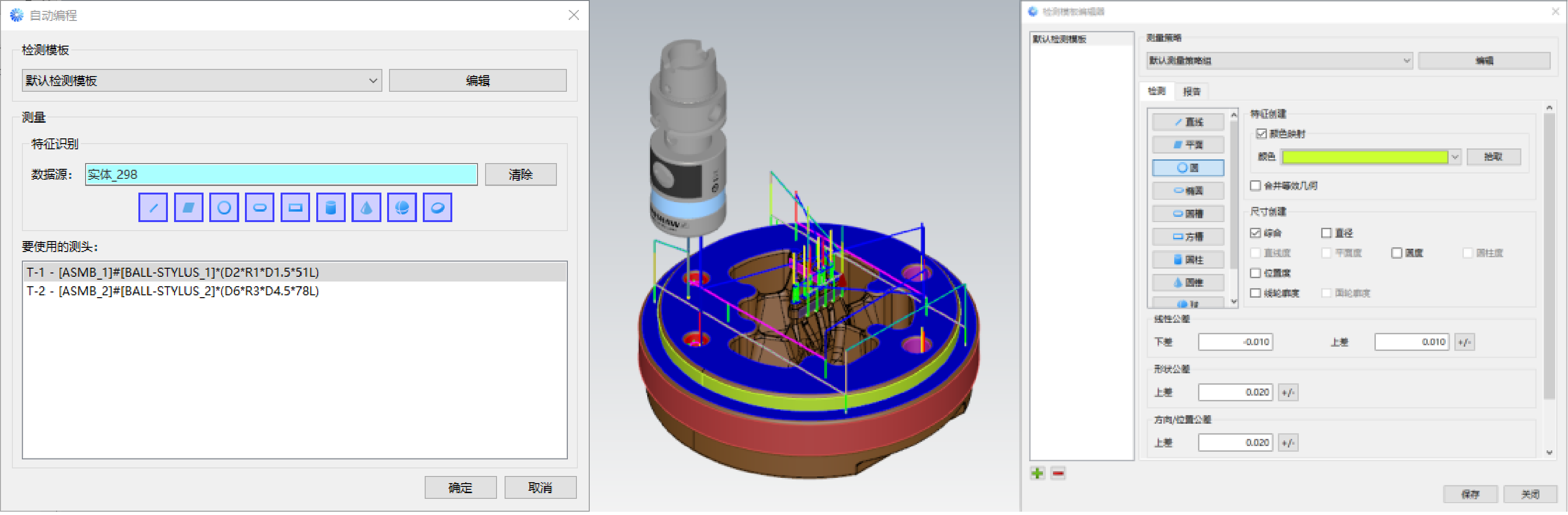Click red minus icon to remove template
This screenshot has height=515, width=1568.
point(1058,473)
